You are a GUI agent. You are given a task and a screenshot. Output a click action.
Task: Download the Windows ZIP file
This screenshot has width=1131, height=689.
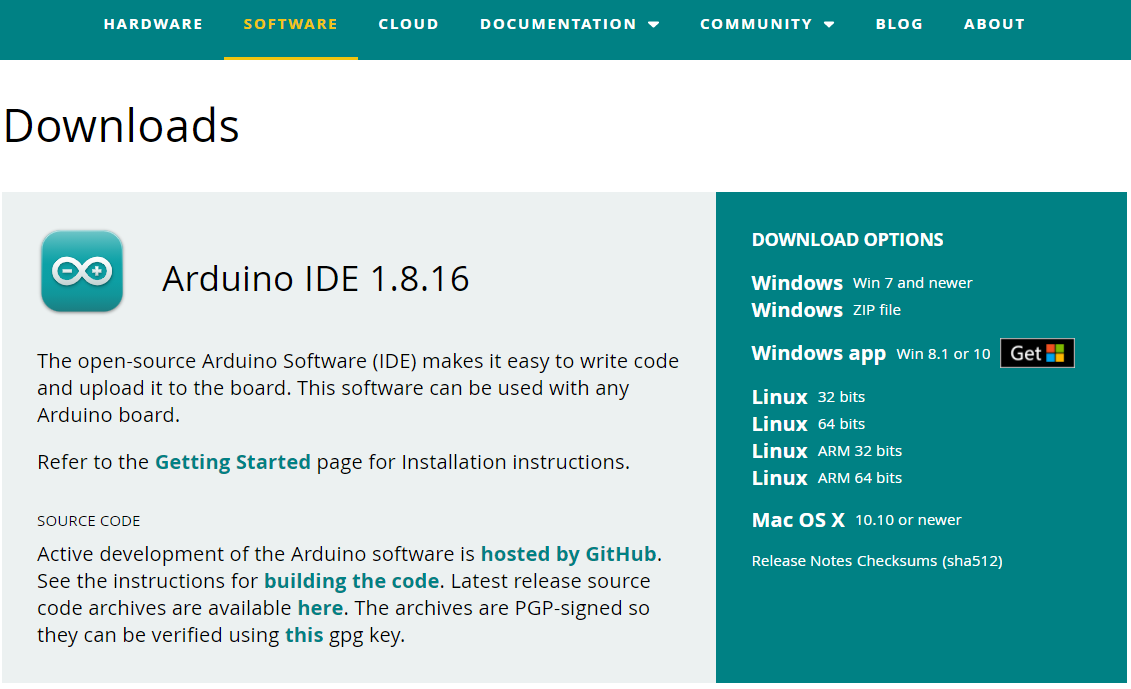coord(797,310)
